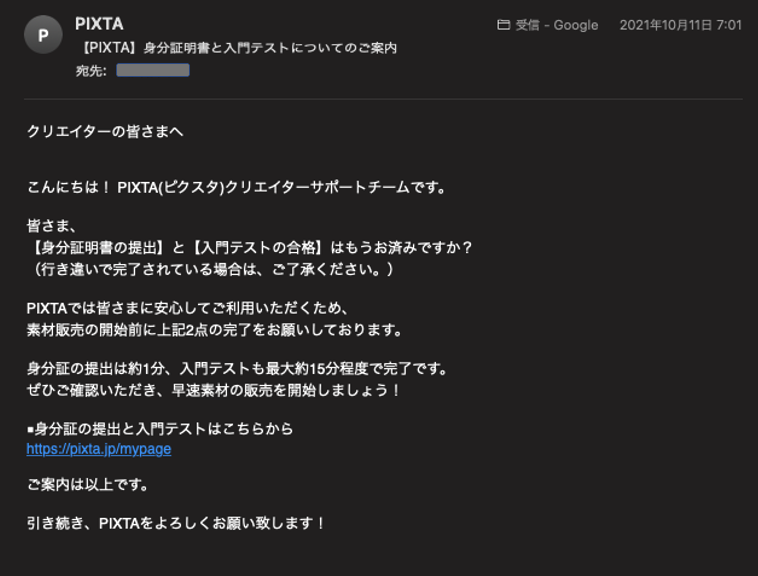Screen dimensions: 758x576
Task: Click the mailbox folder icon beside 受信 - Google
Action: [x=503, y=25]
